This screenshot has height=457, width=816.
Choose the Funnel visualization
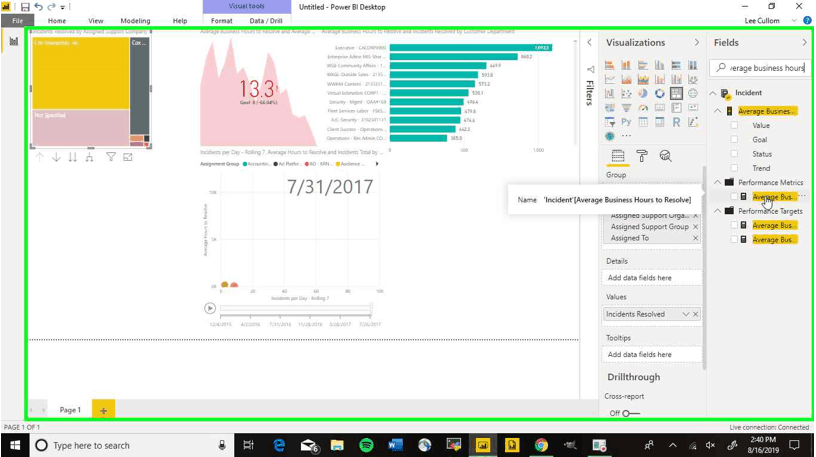(626, 108)
